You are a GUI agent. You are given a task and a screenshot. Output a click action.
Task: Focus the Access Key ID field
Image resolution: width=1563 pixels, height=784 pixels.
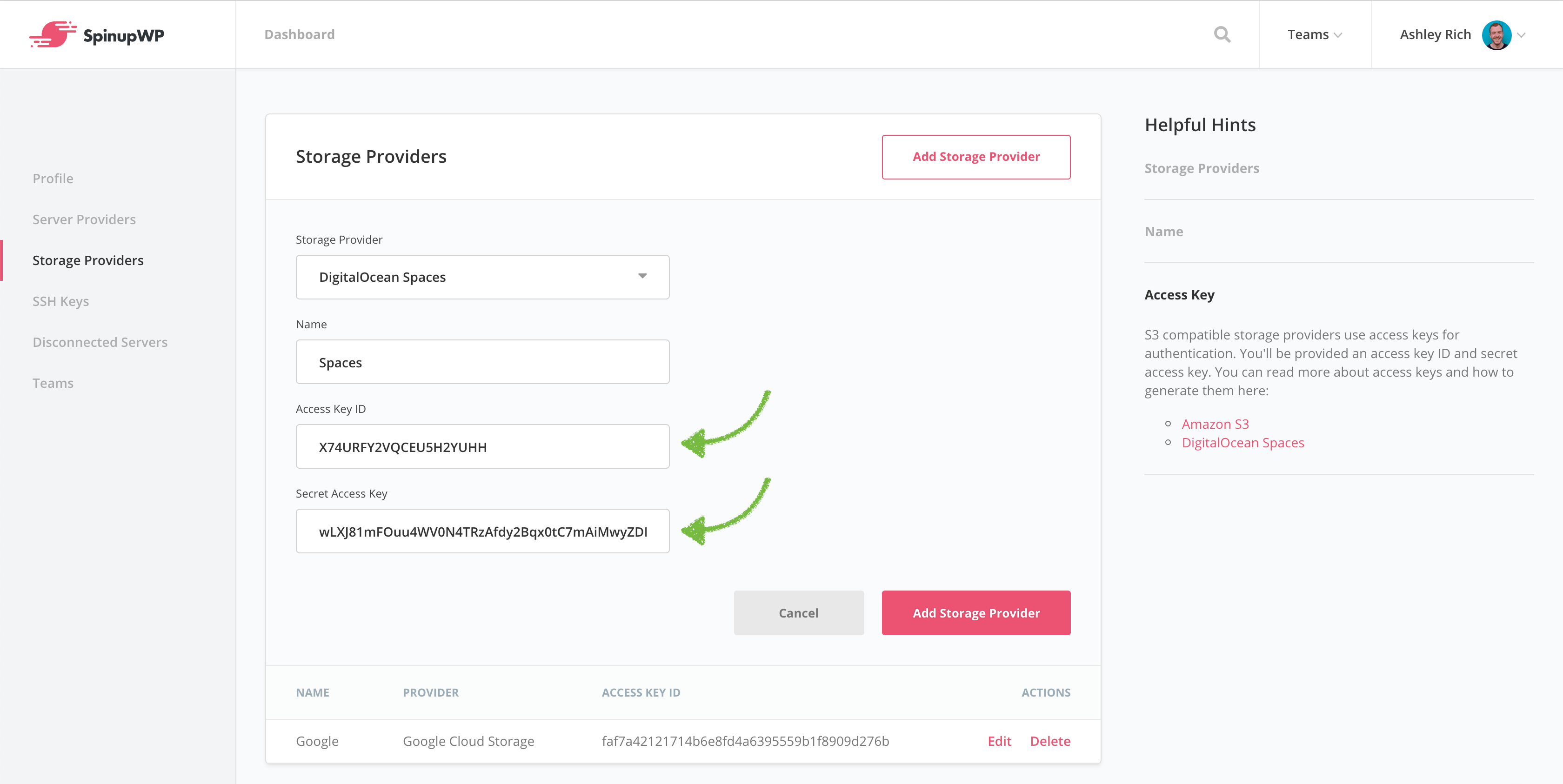(482, 447)
